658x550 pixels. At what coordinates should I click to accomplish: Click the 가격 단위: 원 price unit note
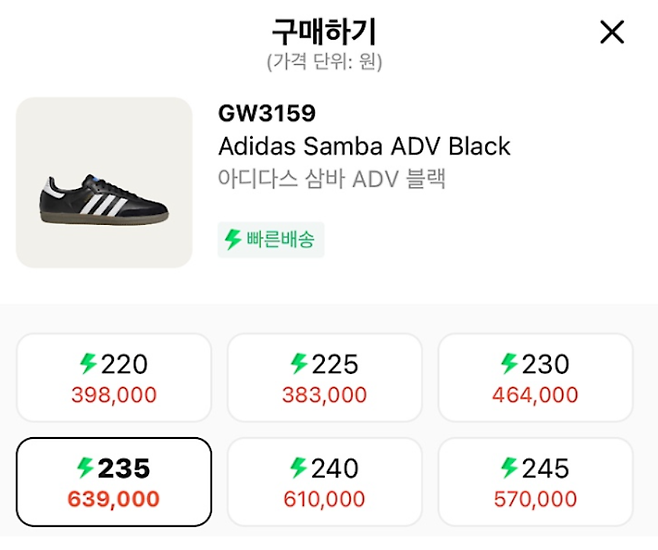point(325,62)
